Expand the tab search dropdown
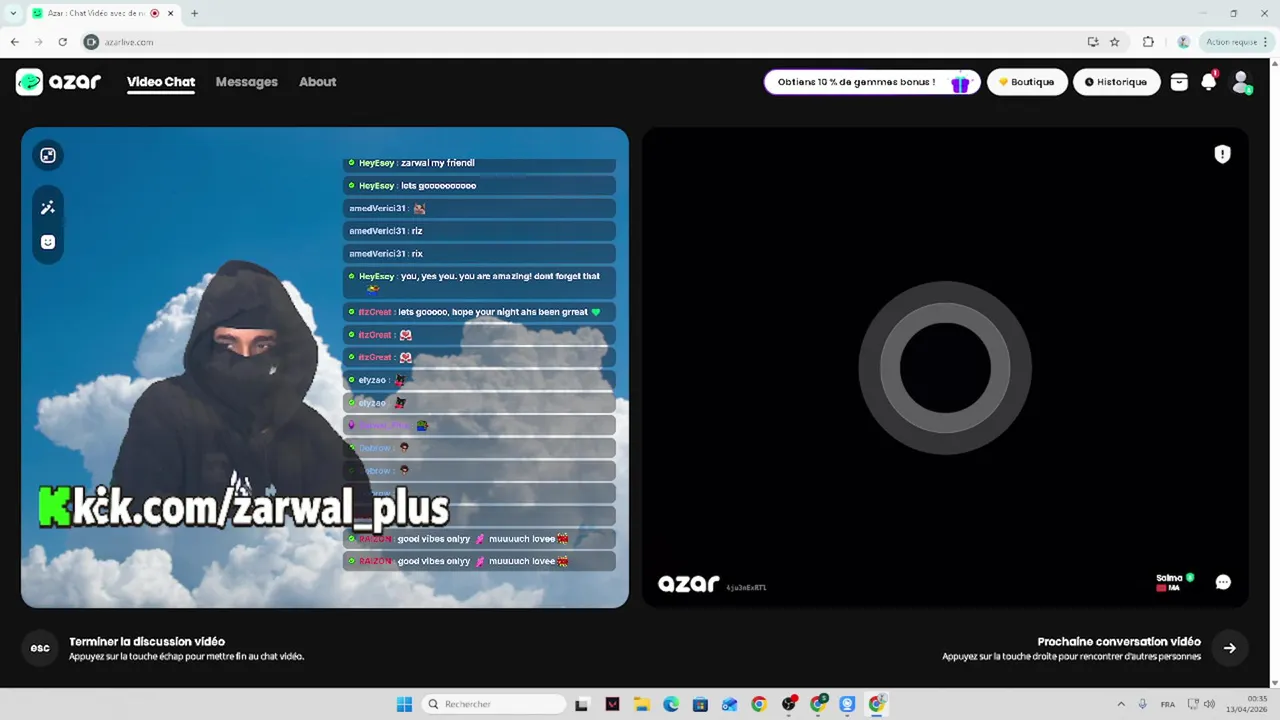The height and width of the screenshot is (720, 1280). (13, 13)
